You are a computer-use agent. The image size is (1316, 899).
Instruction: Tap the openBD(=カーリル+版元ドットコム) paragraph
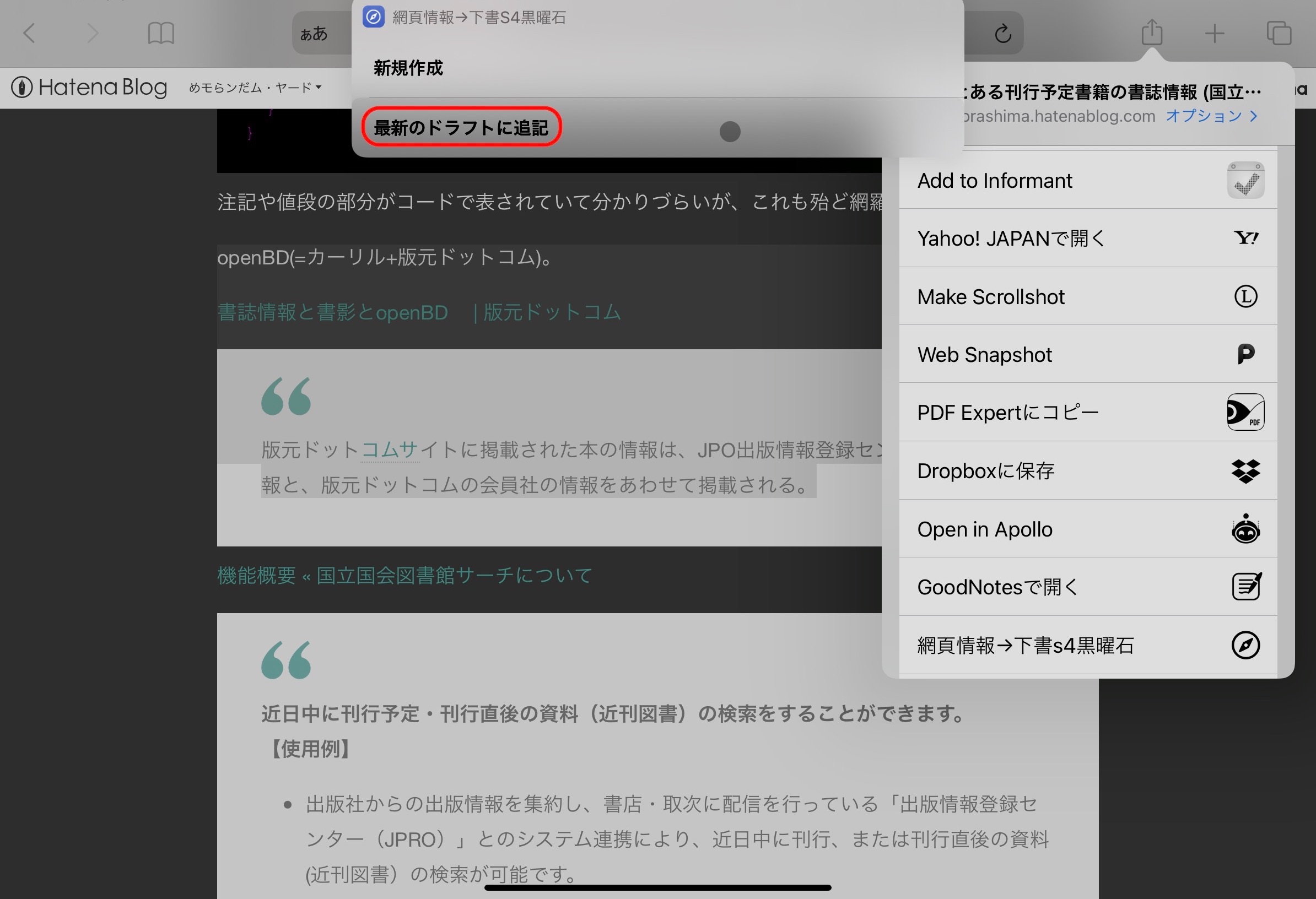tap(385, 258)
